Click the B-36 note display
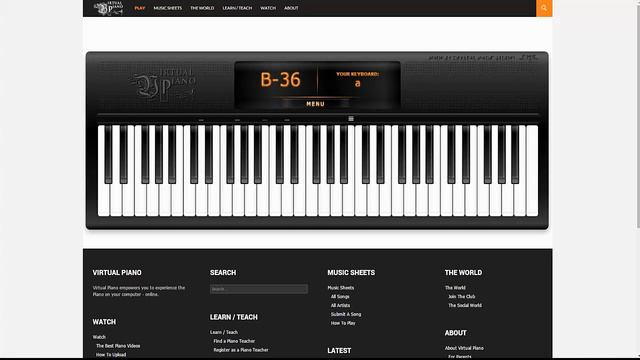This screenshot has width=640, height=360. tap(280, 80)
